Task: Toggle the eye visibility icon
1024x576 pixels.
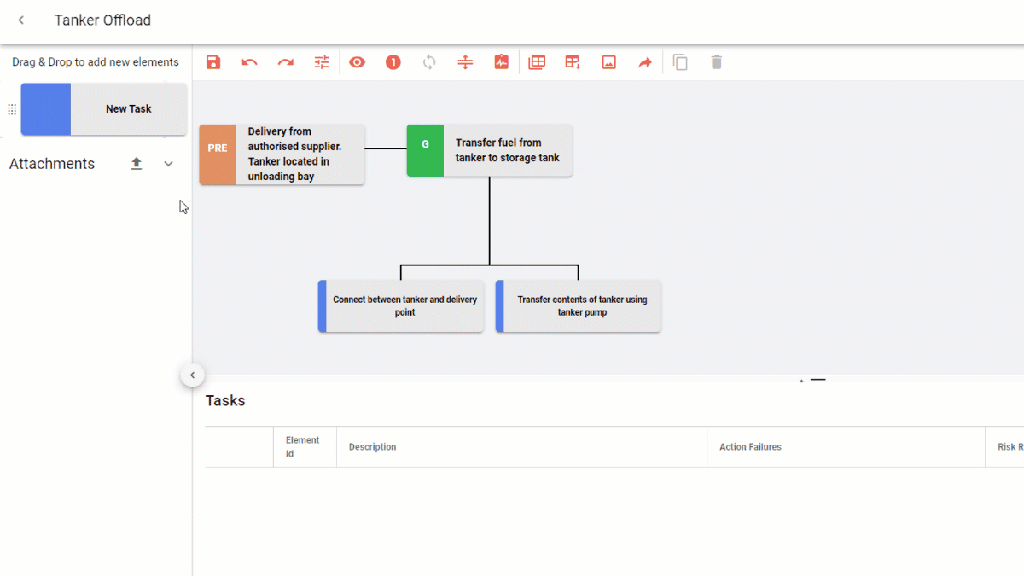Action: click(357, 62)
